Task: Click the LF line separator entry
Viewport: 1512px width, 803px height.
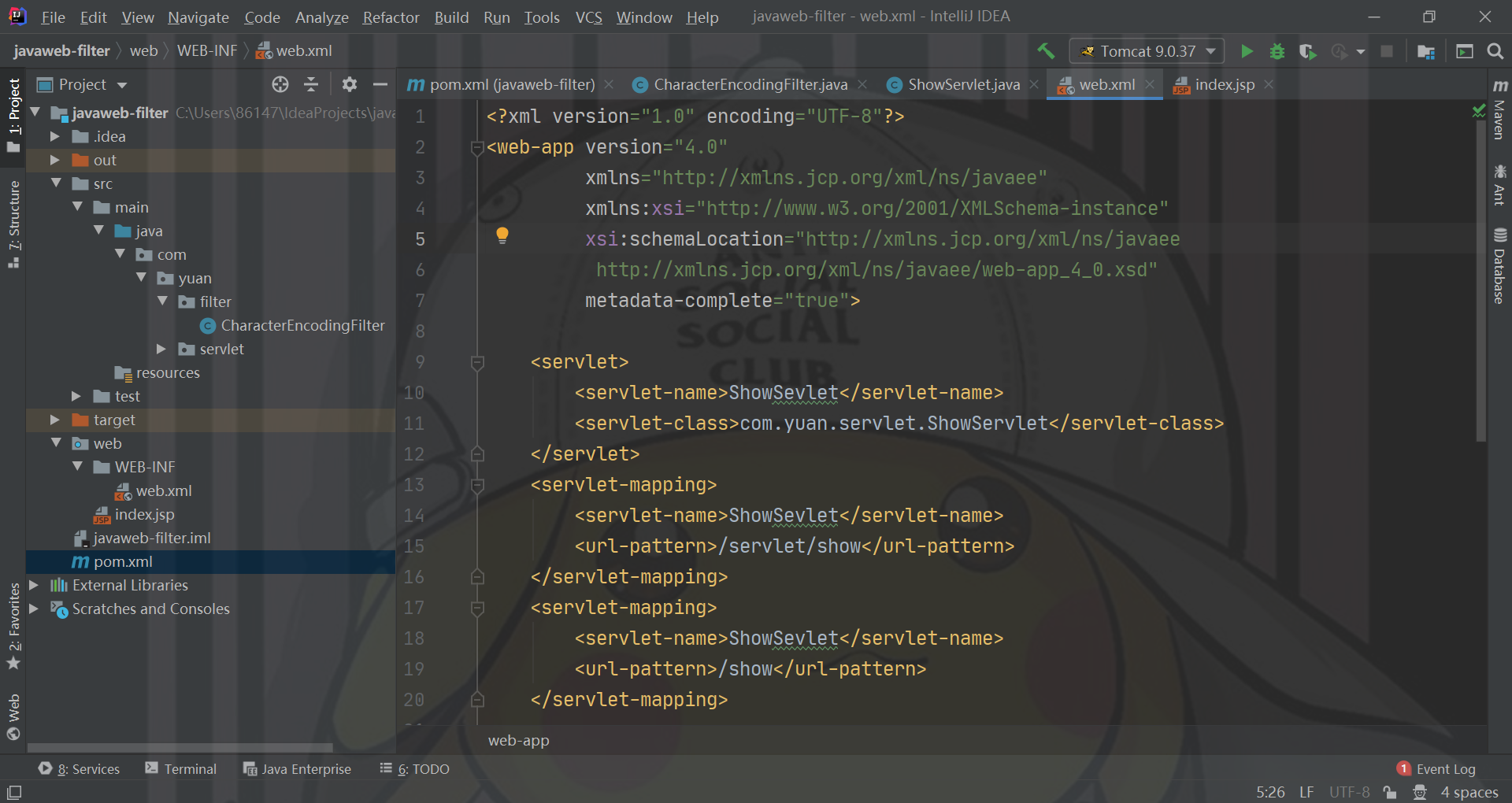Action: (x=1306, y=792)
